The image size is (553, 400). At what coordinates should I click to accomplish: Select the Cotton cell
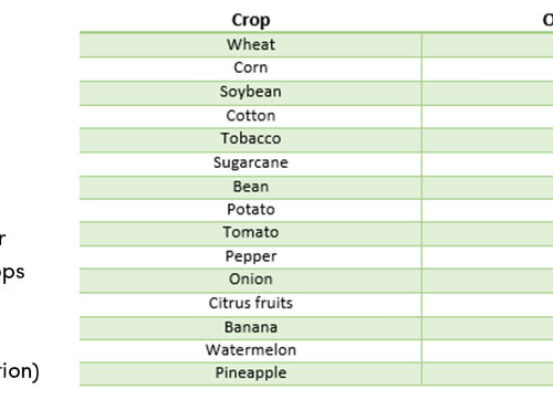251,116
